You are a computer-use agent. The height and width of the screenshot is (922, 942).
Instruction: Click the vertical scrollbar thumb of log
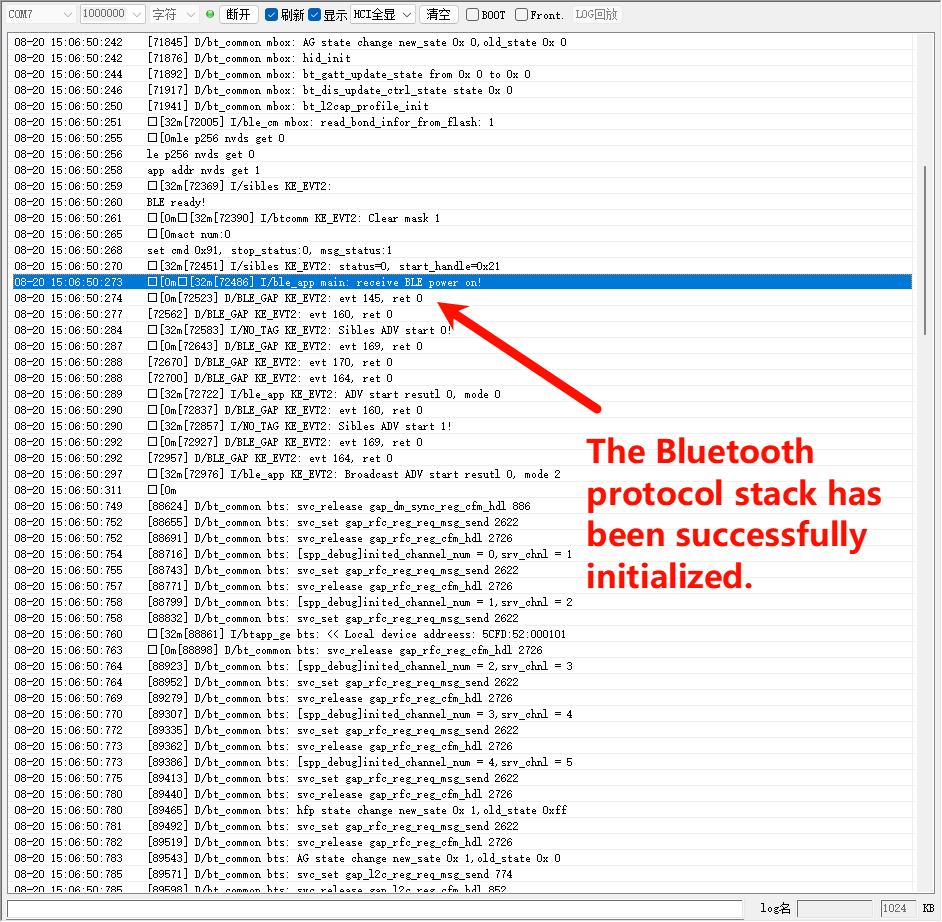pos(929,250)
